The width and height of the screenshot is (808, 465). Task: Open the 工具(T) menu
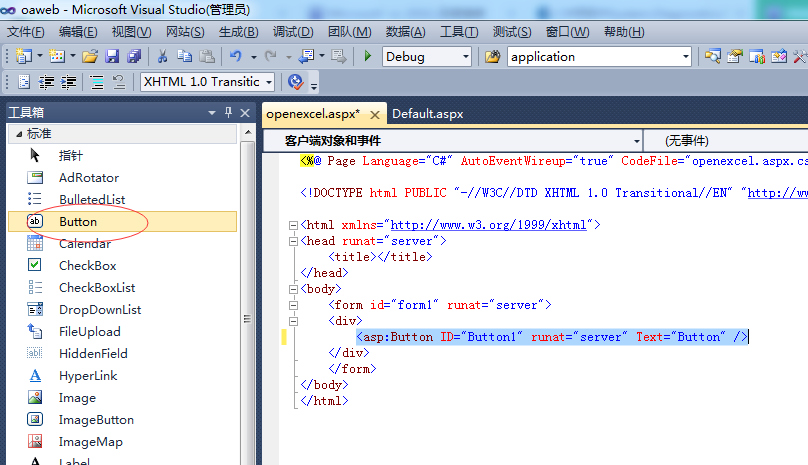coord(459,32)
